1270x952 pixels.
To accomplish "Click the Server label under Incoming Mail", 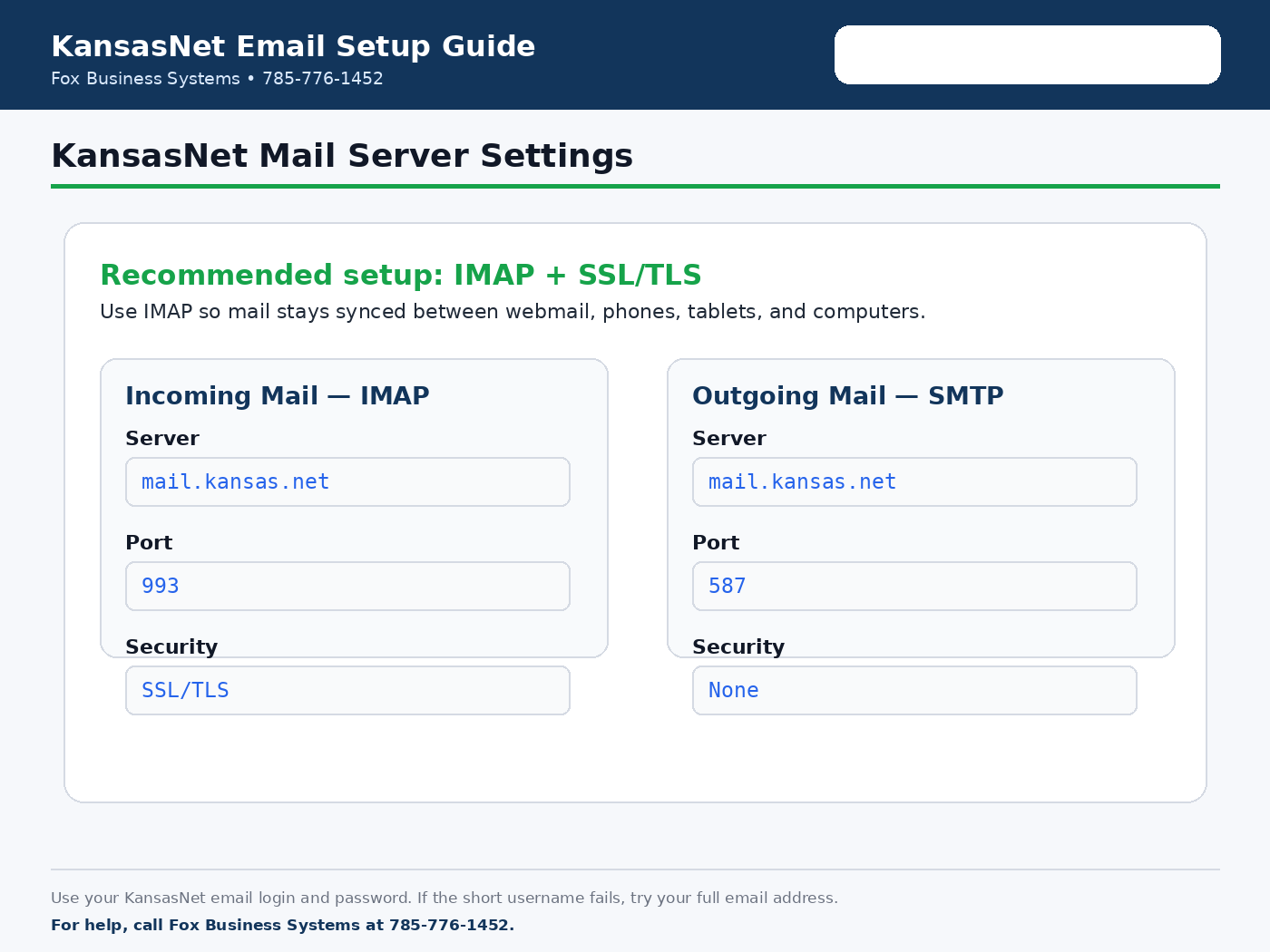I will 162,439.
